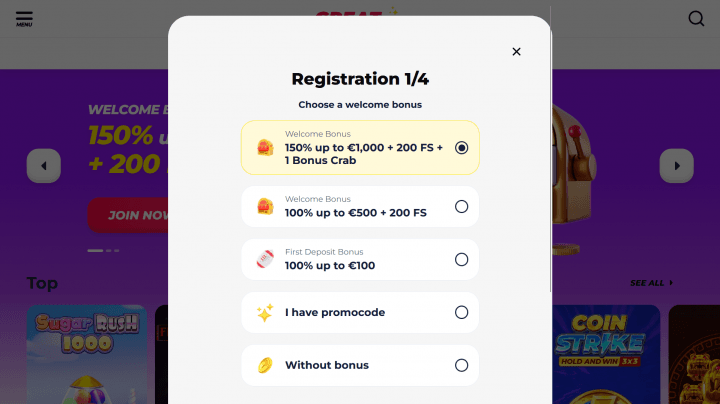Open the Sugar Rush 1000 game thumbnail

click(87, 355)
